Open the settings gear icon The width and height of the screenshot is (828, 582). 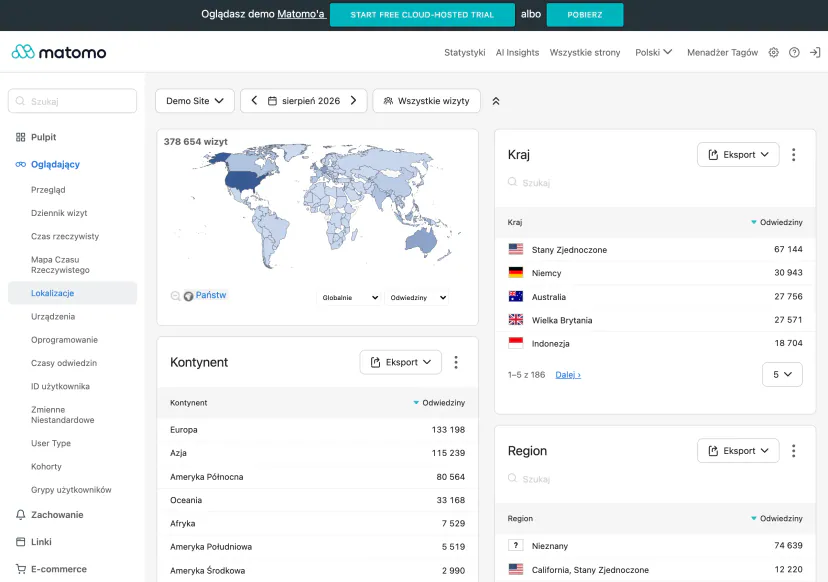(774, 52)
